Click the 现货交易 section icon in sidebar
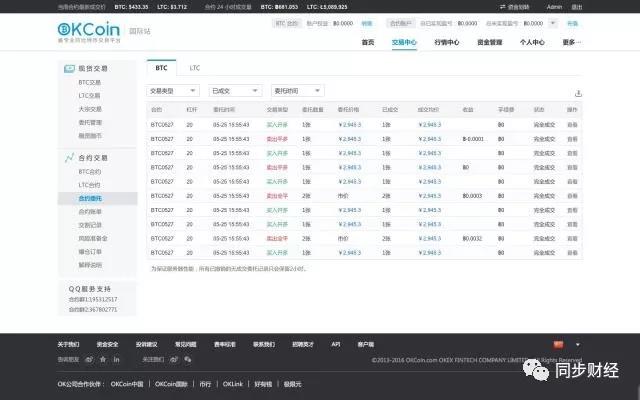The height and width of the screenshot is (400, 640). click(x=68, y=68)
